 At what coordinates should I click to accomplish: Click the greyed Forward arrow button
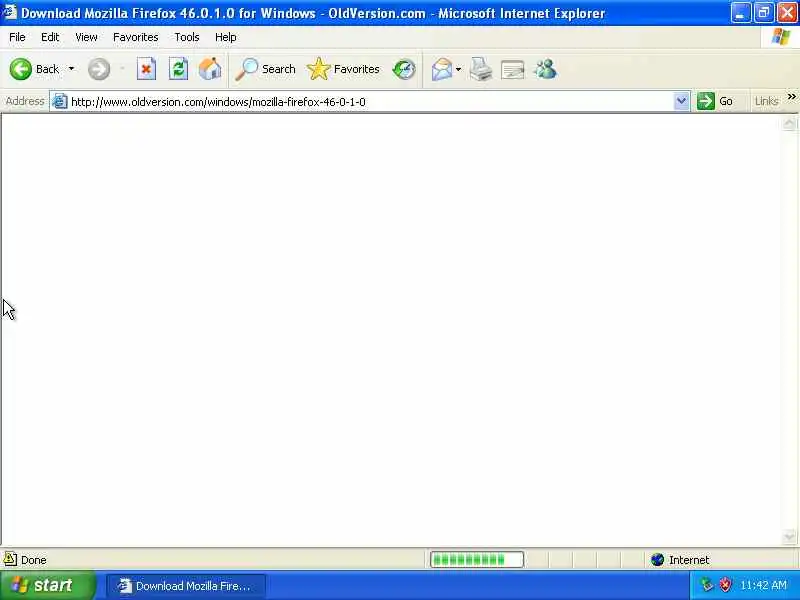(98, 69)
